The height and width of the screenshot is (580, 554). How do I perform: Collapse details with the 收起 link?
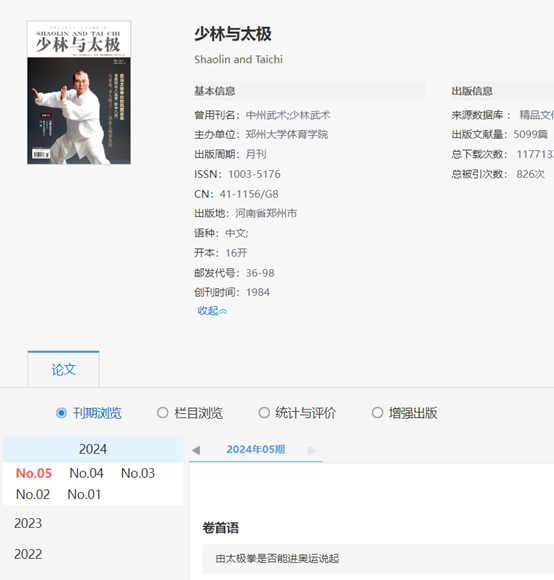(212, 311)
